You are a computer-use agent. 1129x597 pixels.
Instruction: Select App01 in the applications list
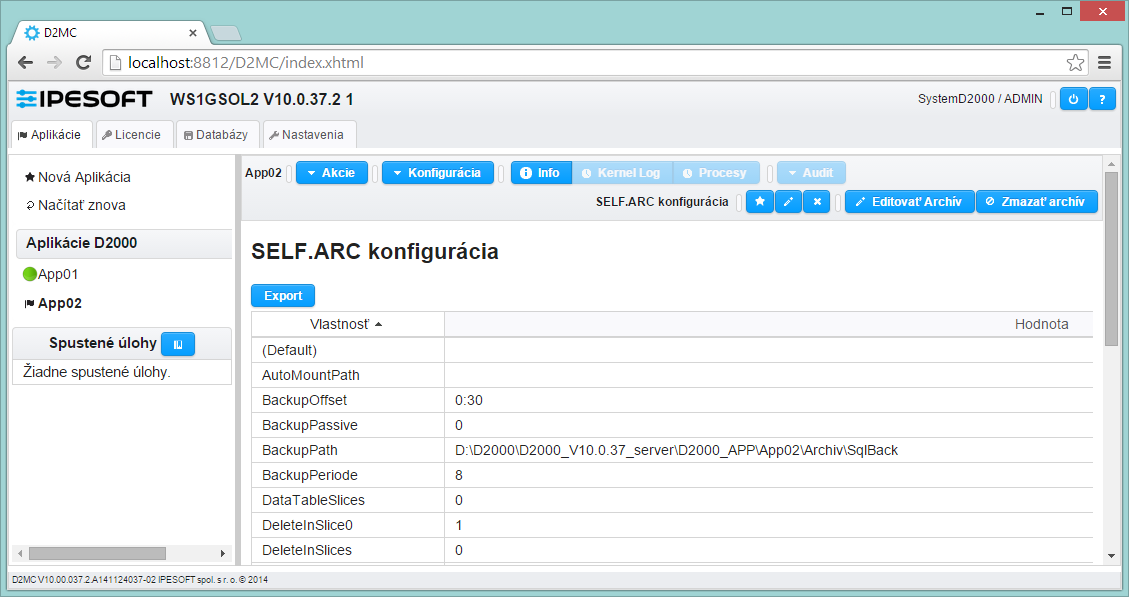click(x=58, y=274)
